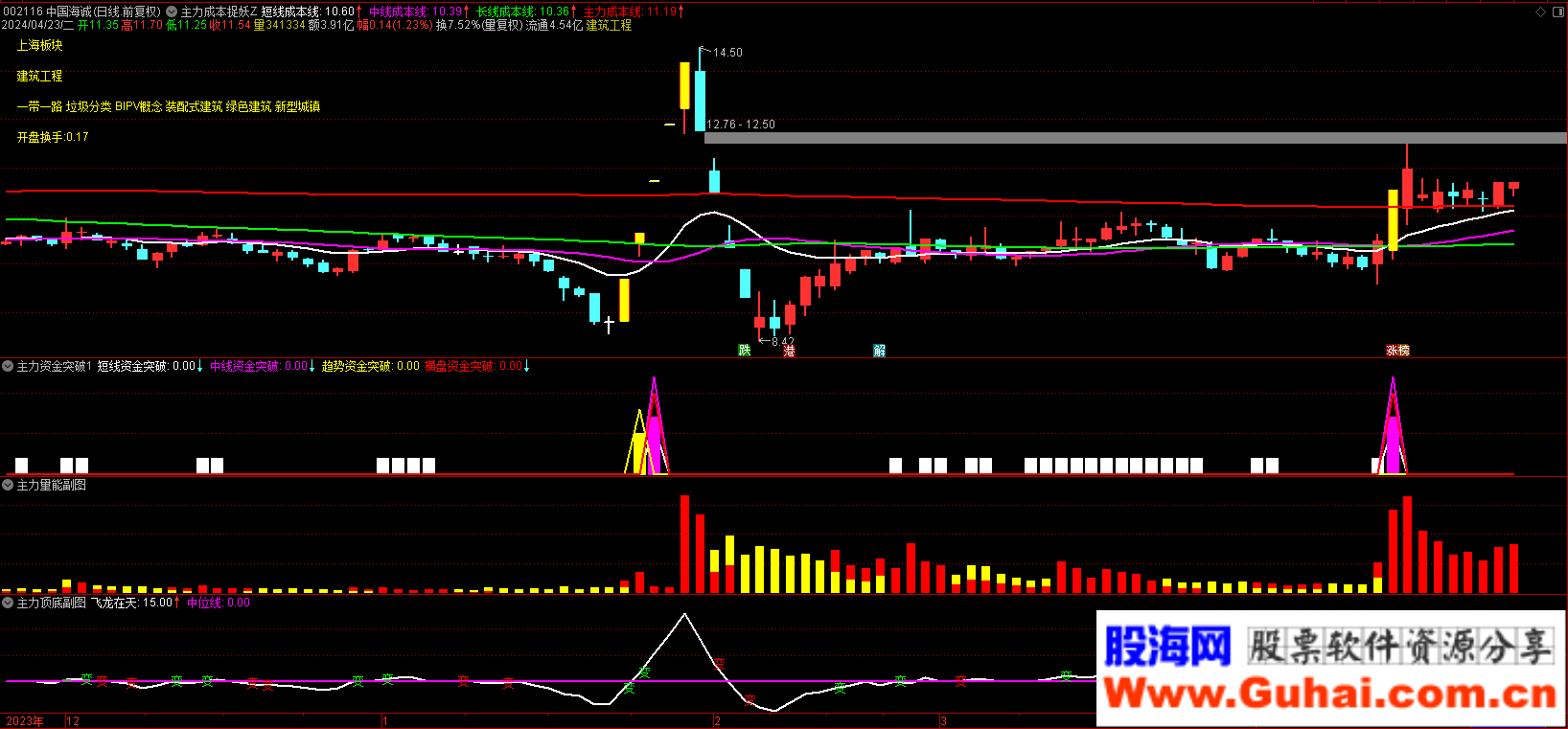Click the 解 marker icon below the chart
This screenshot has width=1568, height=729.
[879, 351]
